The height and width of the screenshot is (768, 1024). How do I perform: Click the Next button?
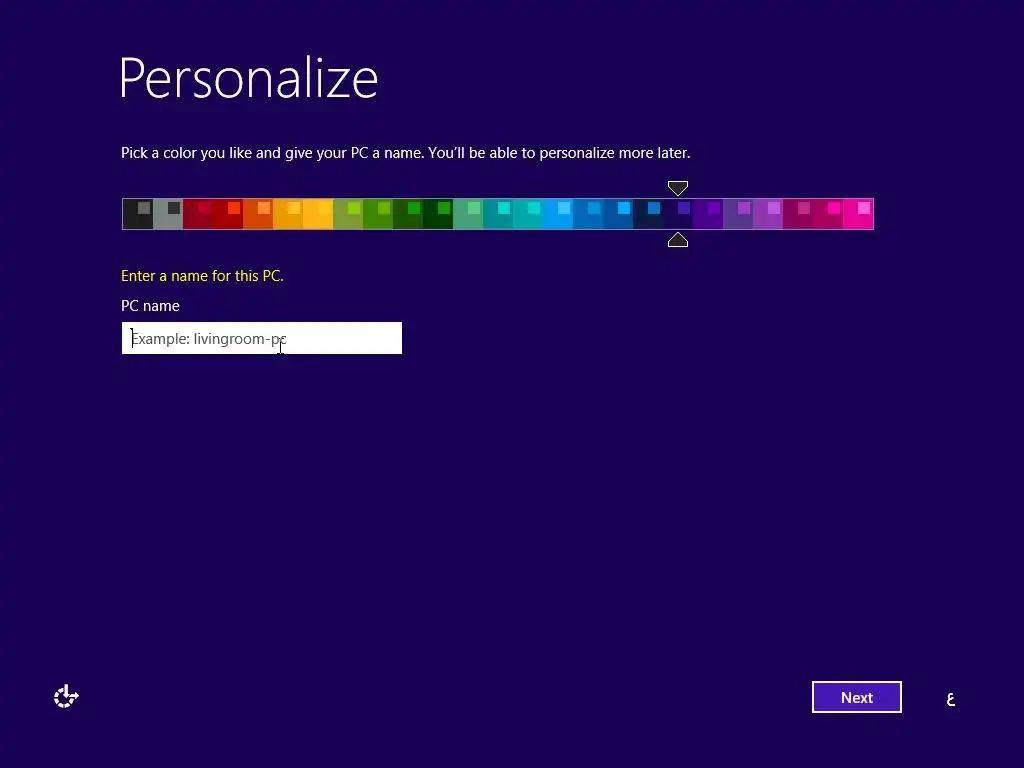857,697
